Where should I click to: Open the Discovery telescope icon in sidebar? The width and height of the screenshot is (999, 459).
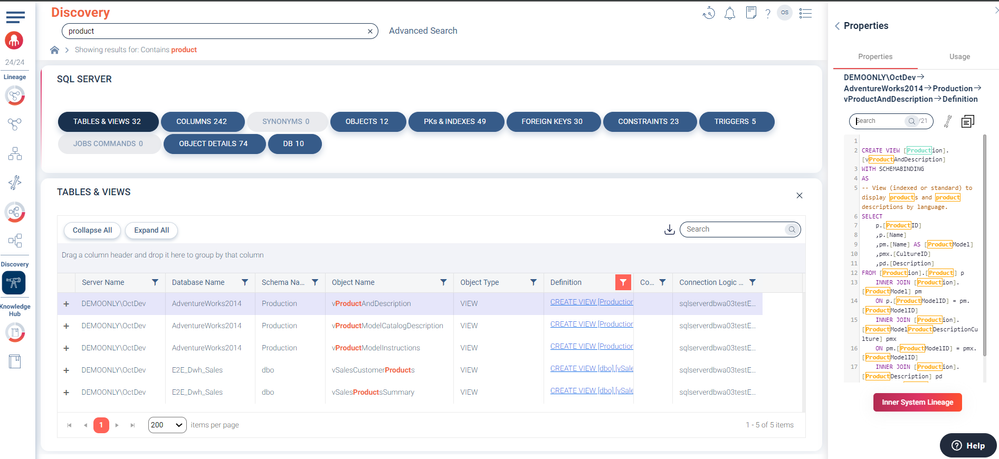(x=15, y=283)
